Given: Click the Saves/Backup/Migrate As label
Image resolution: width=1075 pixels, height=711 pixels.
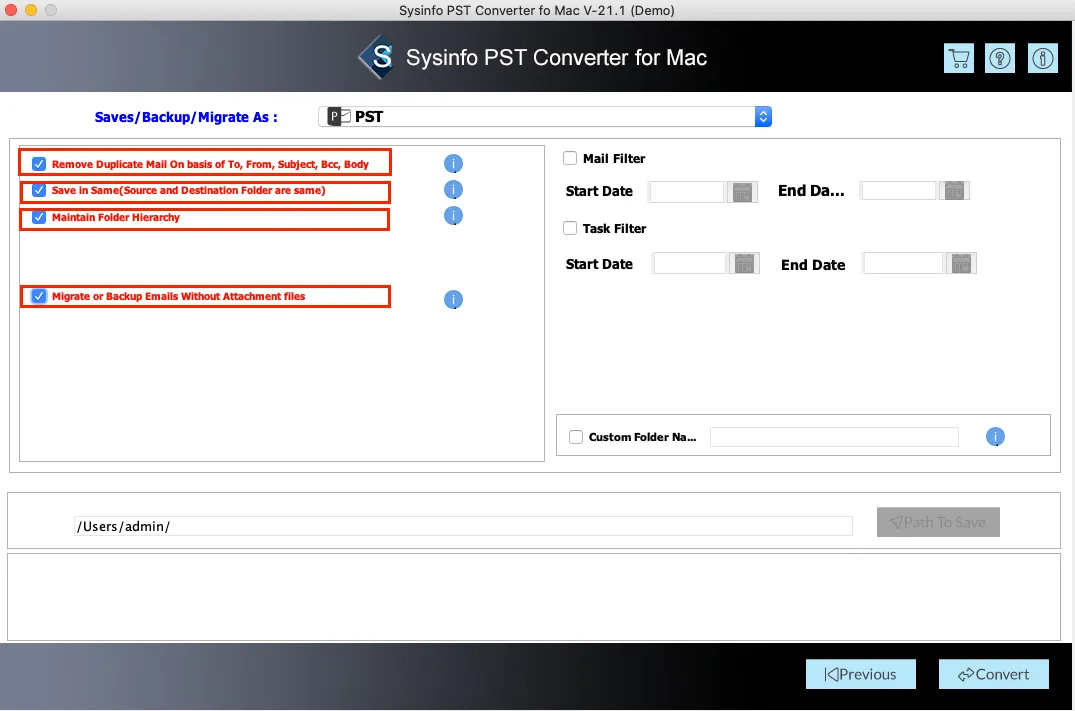Looking at the screenshot, I should [186, 117].
